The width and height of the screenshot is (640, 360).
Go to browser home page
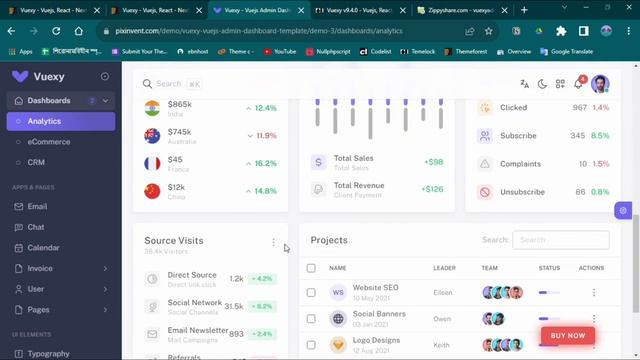point(78,31)
